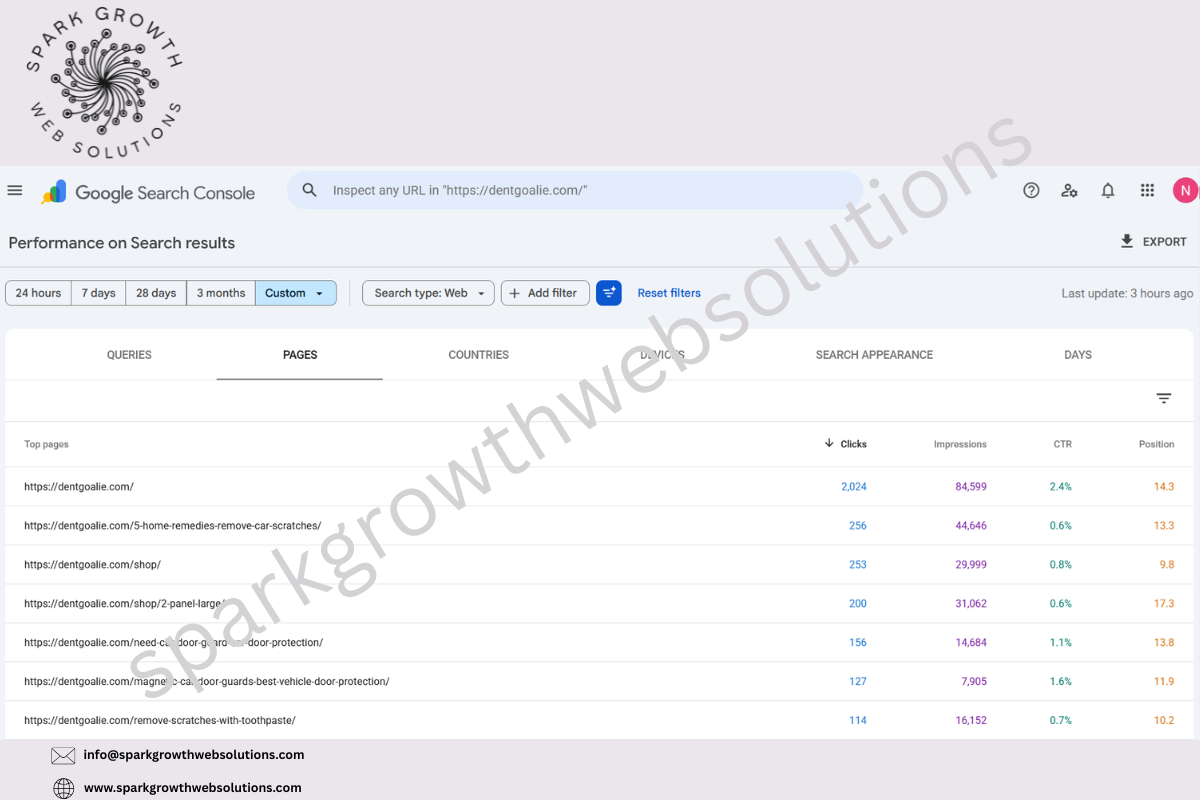
Task: Switch to the Queries tab
Action: pos(129,355)
